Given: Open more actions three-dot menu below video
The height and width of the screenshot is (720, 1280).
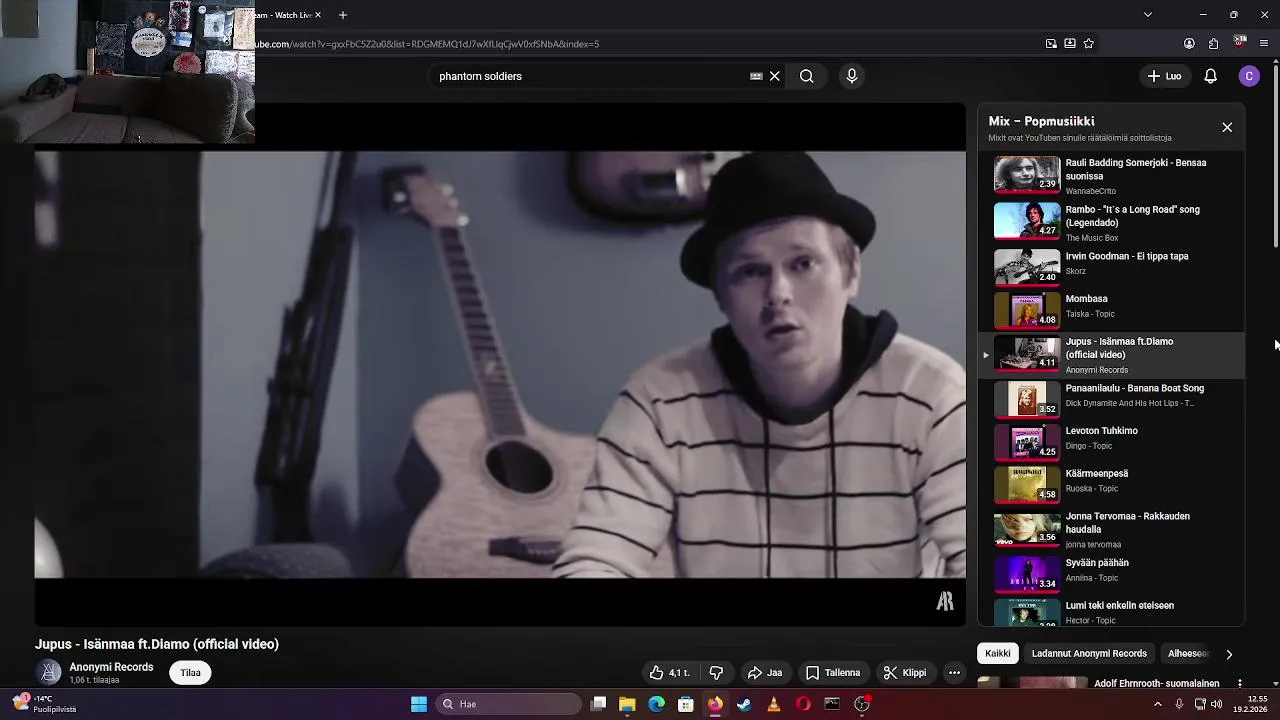Looking at the screenshot, I should [x=954, y=673].
